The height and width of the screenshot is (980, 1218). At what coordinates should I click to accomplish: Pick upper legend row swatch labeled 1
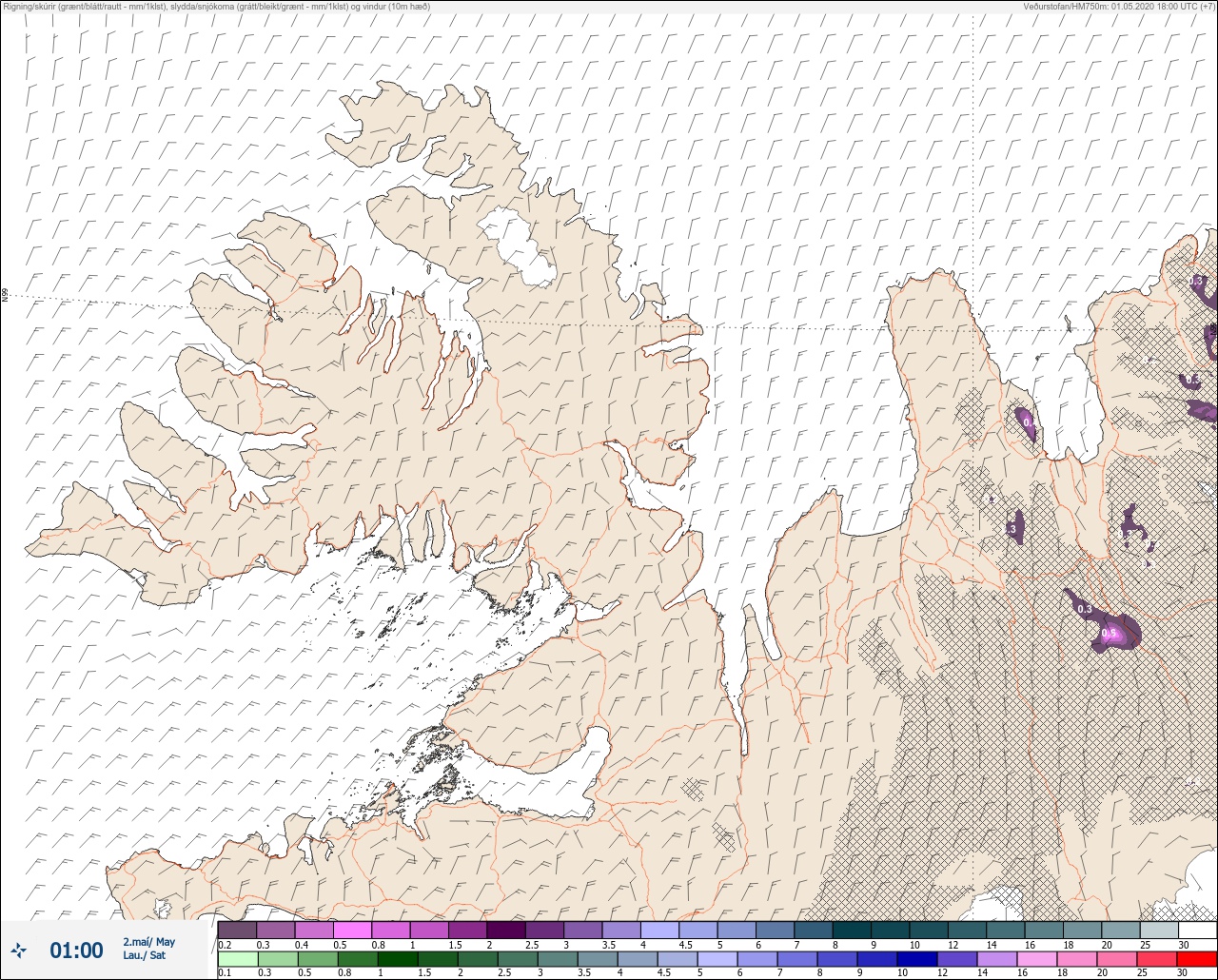point(429,930)
